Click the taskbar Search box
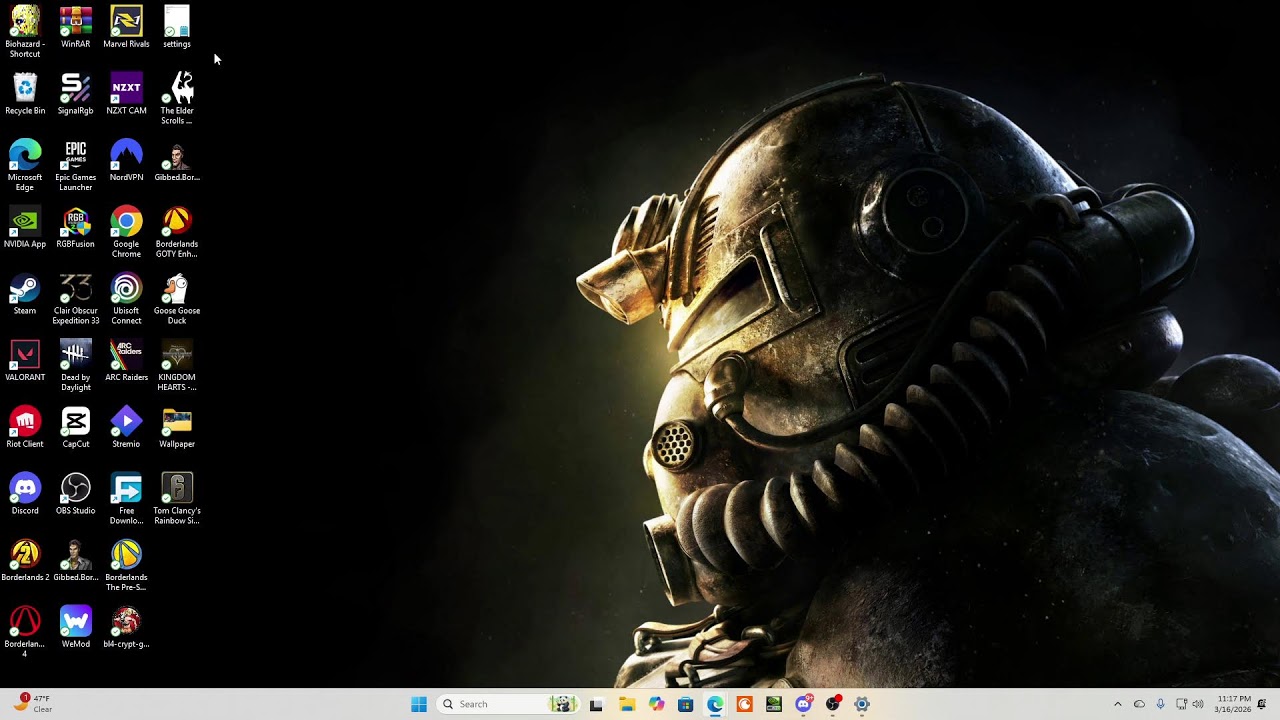1280x720 pixels. point(508,704)
